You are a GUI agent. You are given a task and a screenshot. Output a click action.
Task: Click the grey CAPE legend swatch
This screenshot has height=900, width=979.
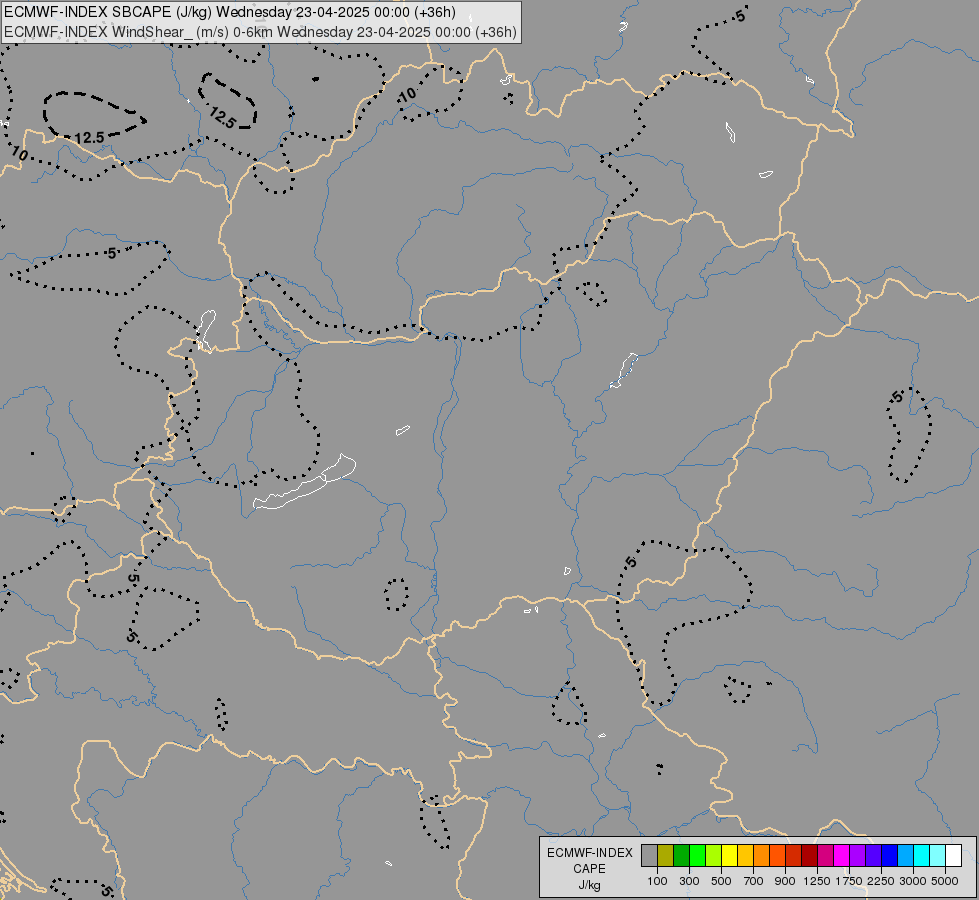(649, 856)
